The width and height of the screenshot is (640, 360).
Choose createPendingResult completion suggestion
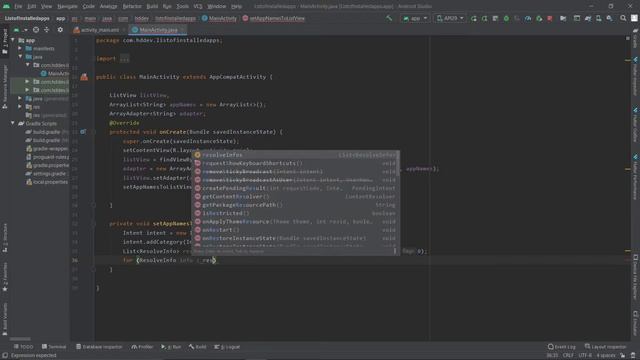(296, 188)
